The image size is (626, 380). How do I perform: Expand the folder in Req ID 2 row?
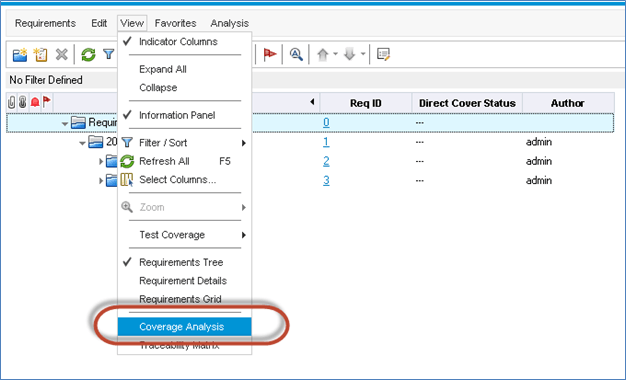101,162
